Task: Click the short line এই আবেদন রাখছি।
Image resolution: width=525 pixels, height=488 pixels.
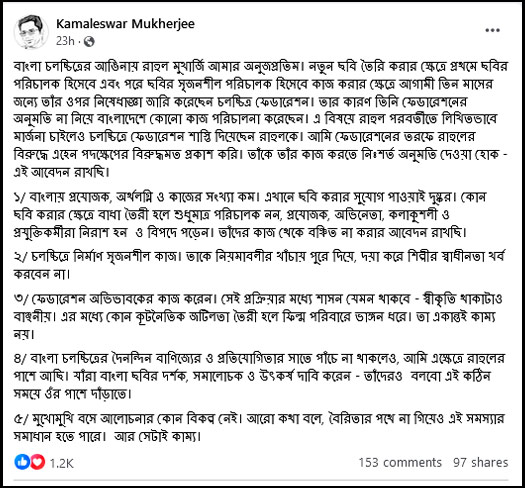Action: pyautogui.click(x=62, y=172)
